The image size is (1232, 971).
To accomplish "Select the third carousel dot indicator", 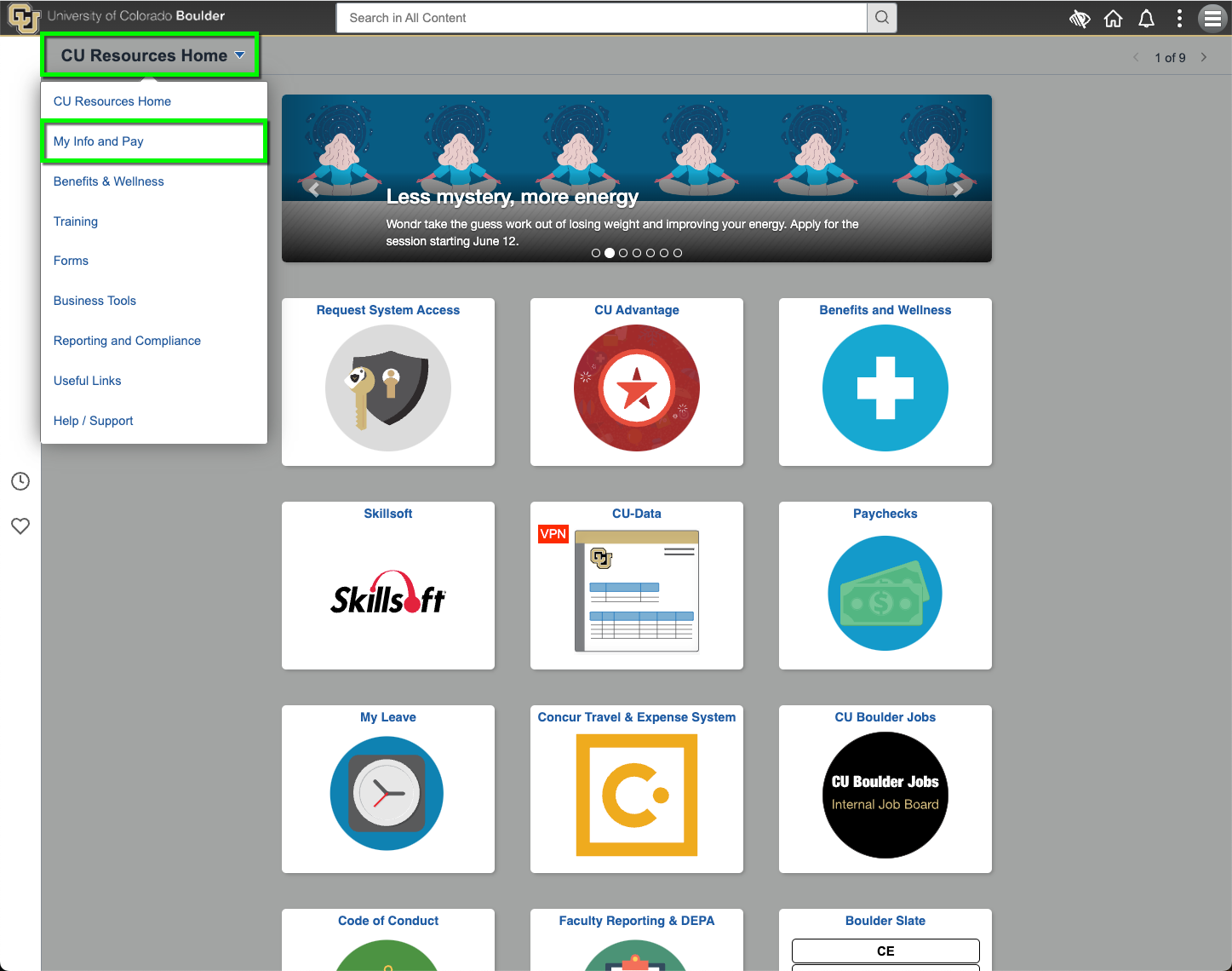I will [x=623, y=253].
